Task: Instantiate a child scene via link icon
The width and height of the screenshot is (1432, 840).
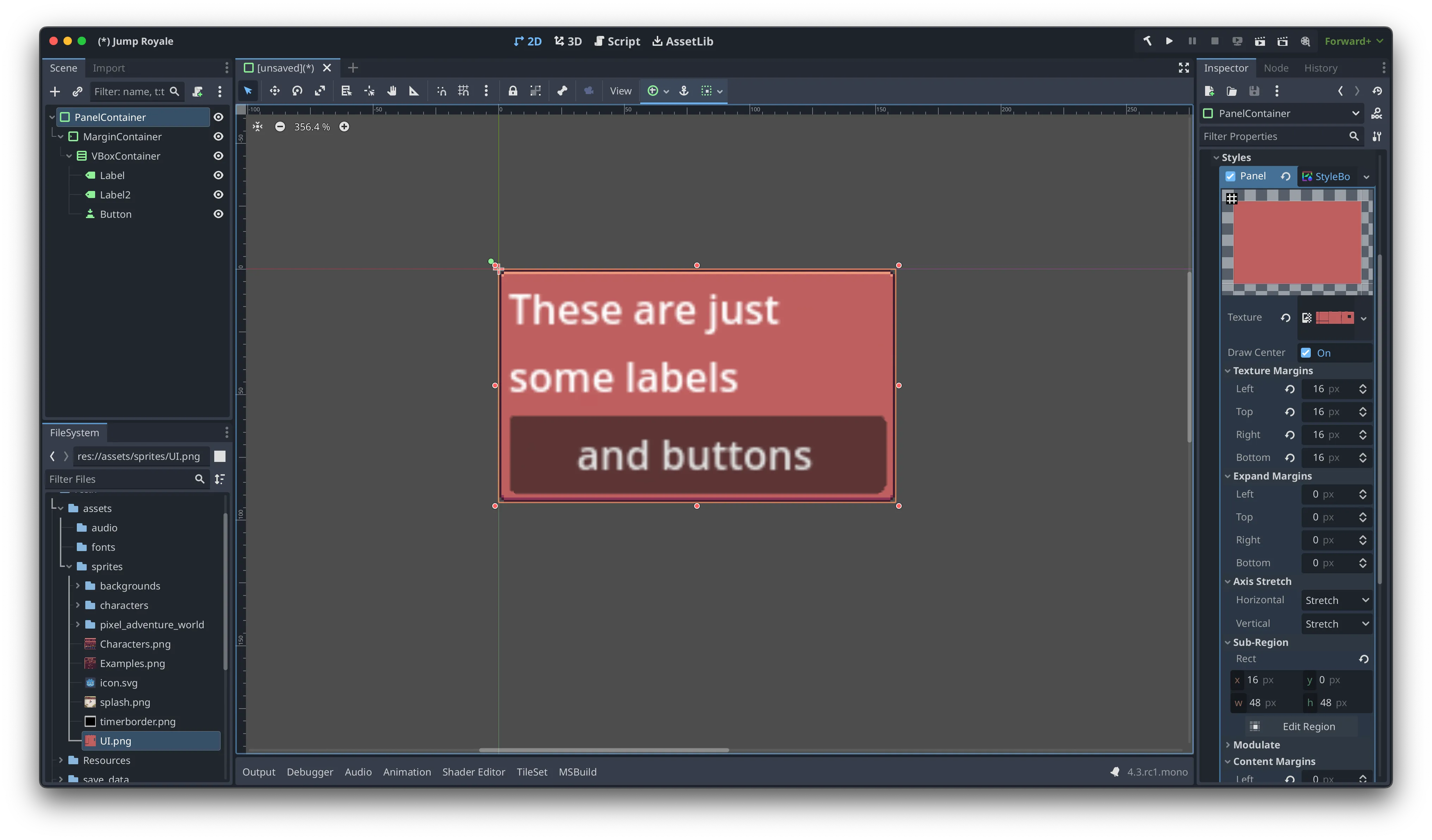Action: point(77,92)
